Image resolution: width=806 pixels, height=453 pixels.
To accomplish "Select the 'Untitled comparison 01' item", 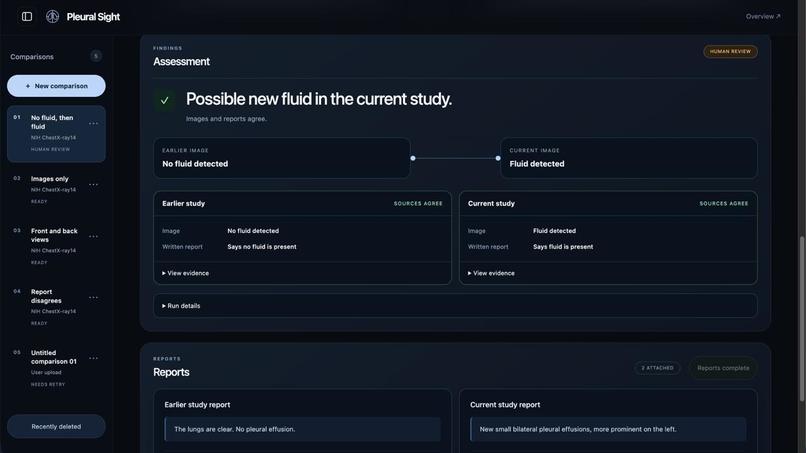I will tap(56, 368).
